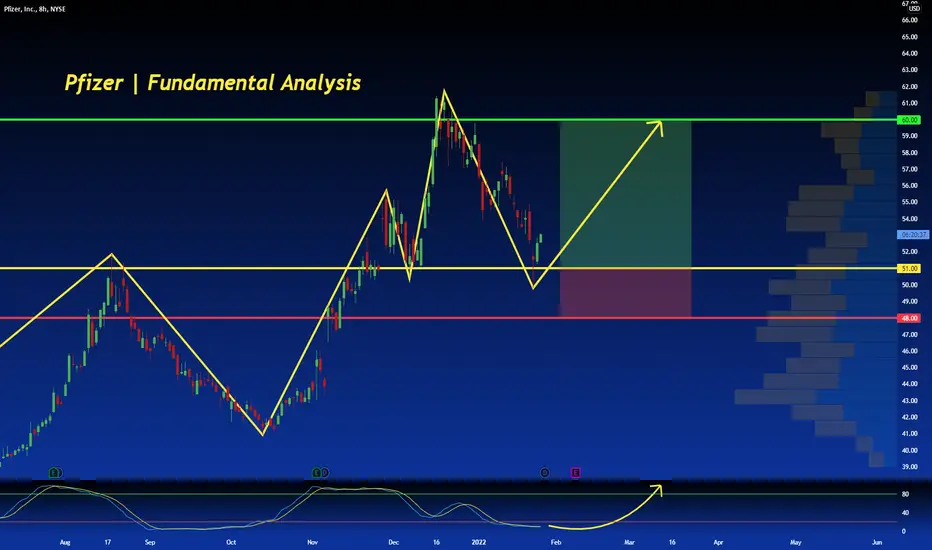Click the Sep label on time axis
The image size is (932, 550).
(x=150, y=542)
